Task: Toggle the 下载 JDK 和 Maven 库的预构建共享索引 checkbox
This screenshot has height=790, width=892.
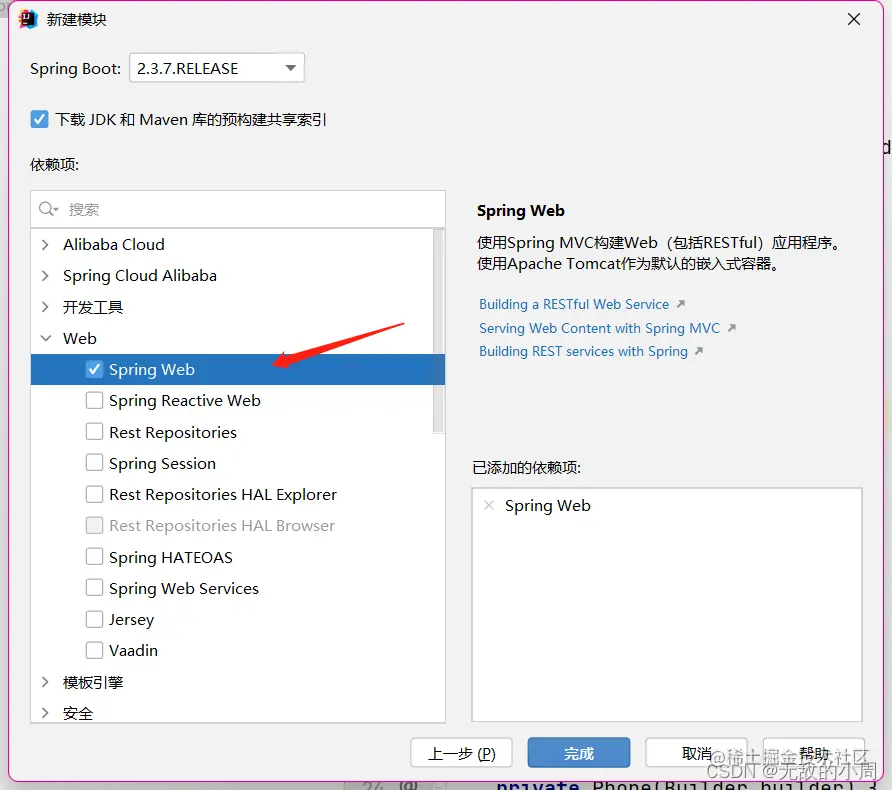Action: coord(39,119)
